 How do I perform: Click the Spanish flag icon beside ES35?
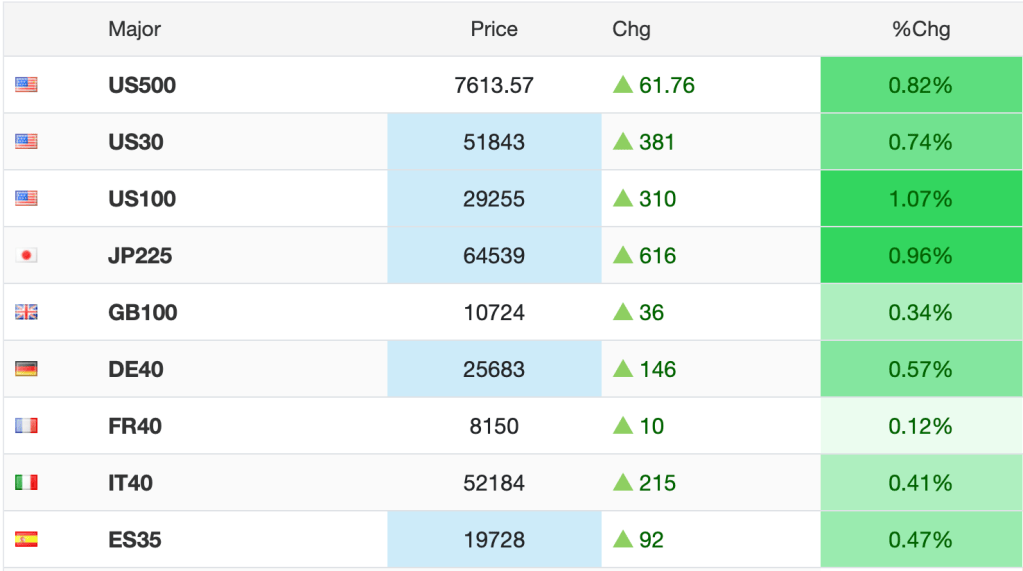click(26, 539)
